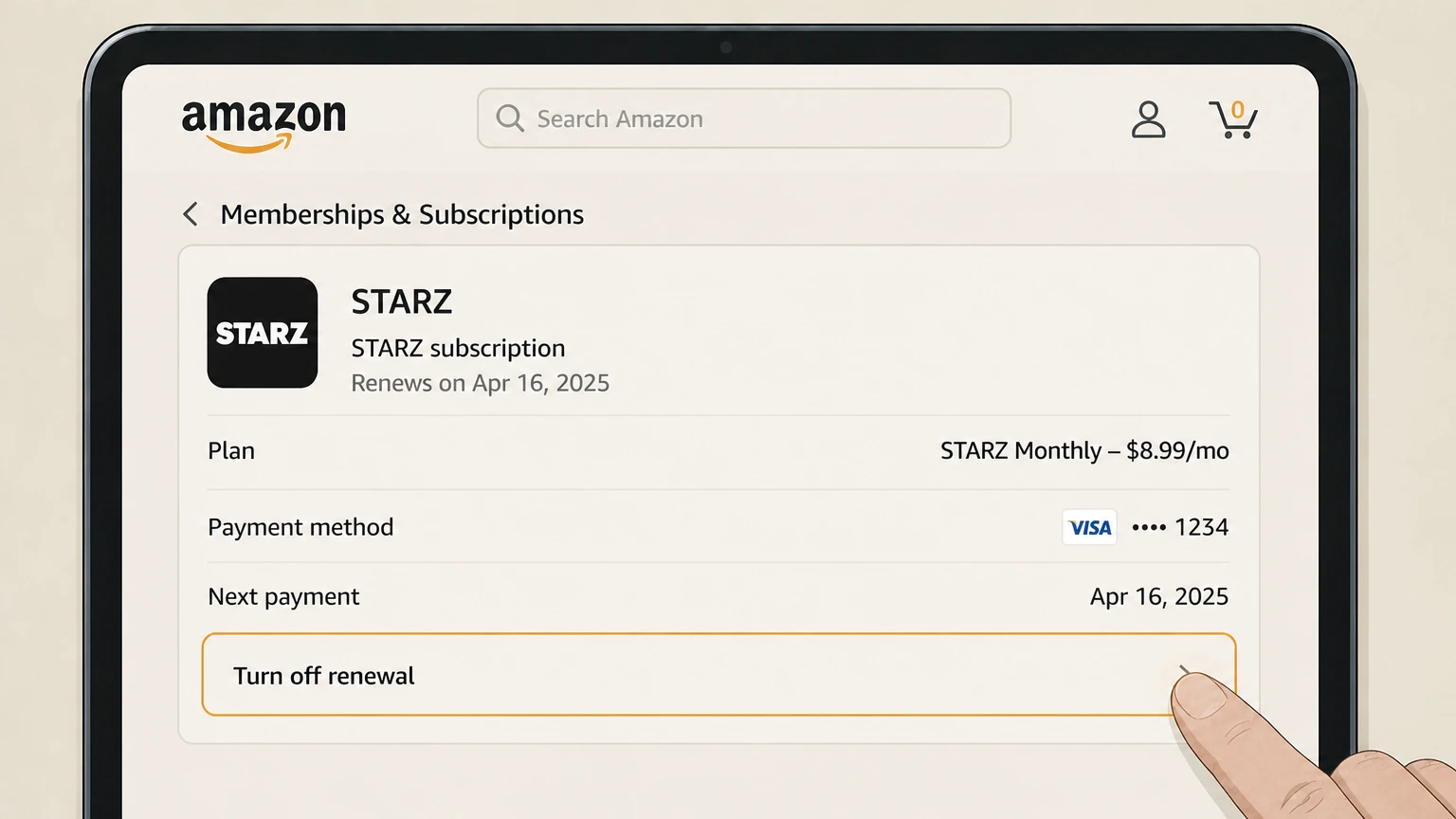
Task: Click STARZ Monthly – $8.99/mo value
Action: pyautogui.click(x=1084, y=450)
